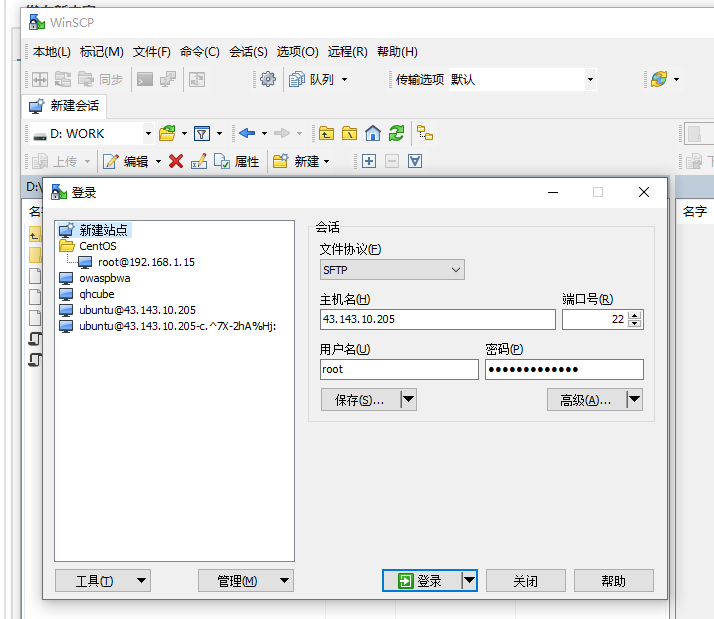Click the preferences gear icon in toolbar
This screenshot has width=714, height=619.
pyautogui.click(x=268, y=80)
